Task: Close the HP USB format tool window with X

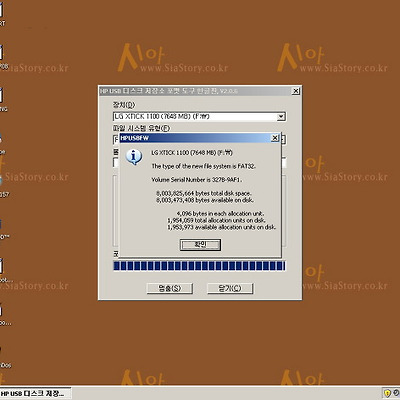Action: pyautogui.click(x=296, y=91)
